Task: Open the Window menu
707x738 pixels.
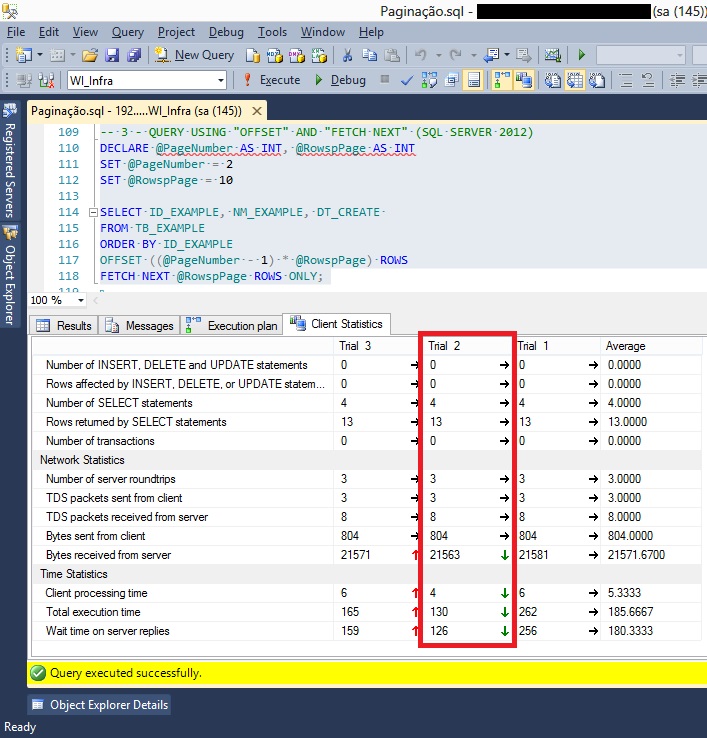Action: tap(323, 32)
